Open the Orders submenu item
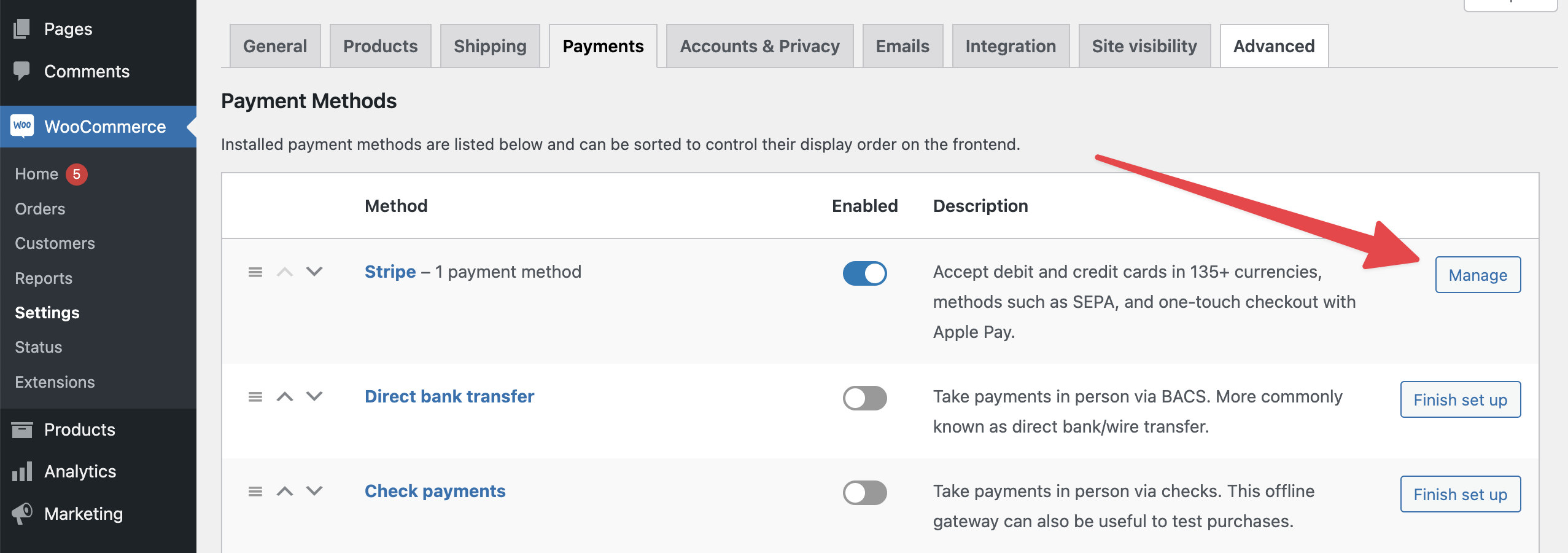The height and width of the screenshot is (553, 1568). click(x=40, y=209)
